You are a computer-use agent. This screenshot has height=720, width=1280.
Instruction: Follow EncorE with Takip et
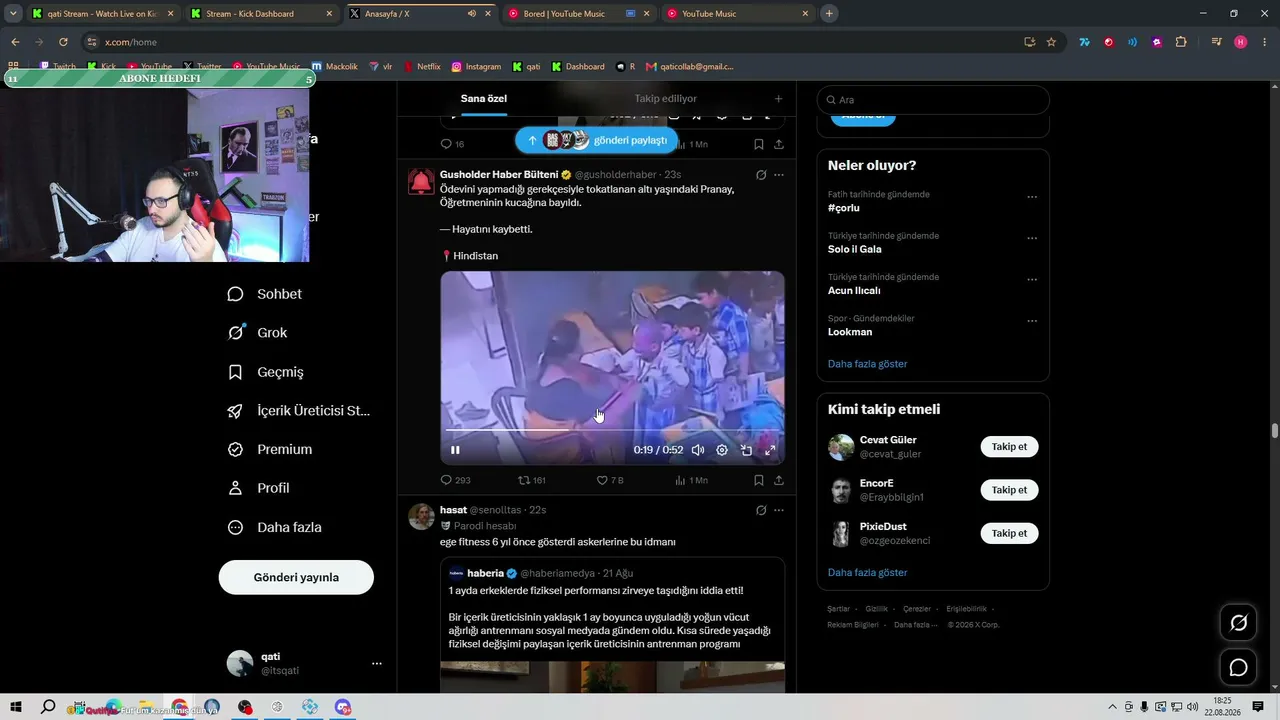pyautogui.click(x=1009, y=490)
